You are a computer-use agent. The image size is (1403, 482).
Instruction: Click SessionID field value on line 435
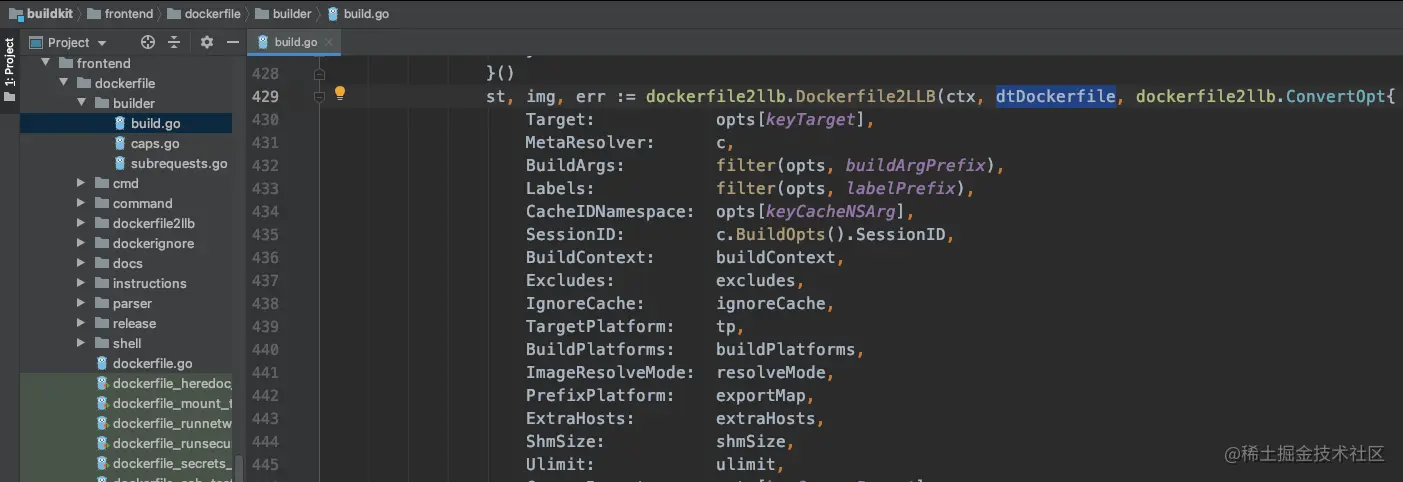(x=900, y=234)
